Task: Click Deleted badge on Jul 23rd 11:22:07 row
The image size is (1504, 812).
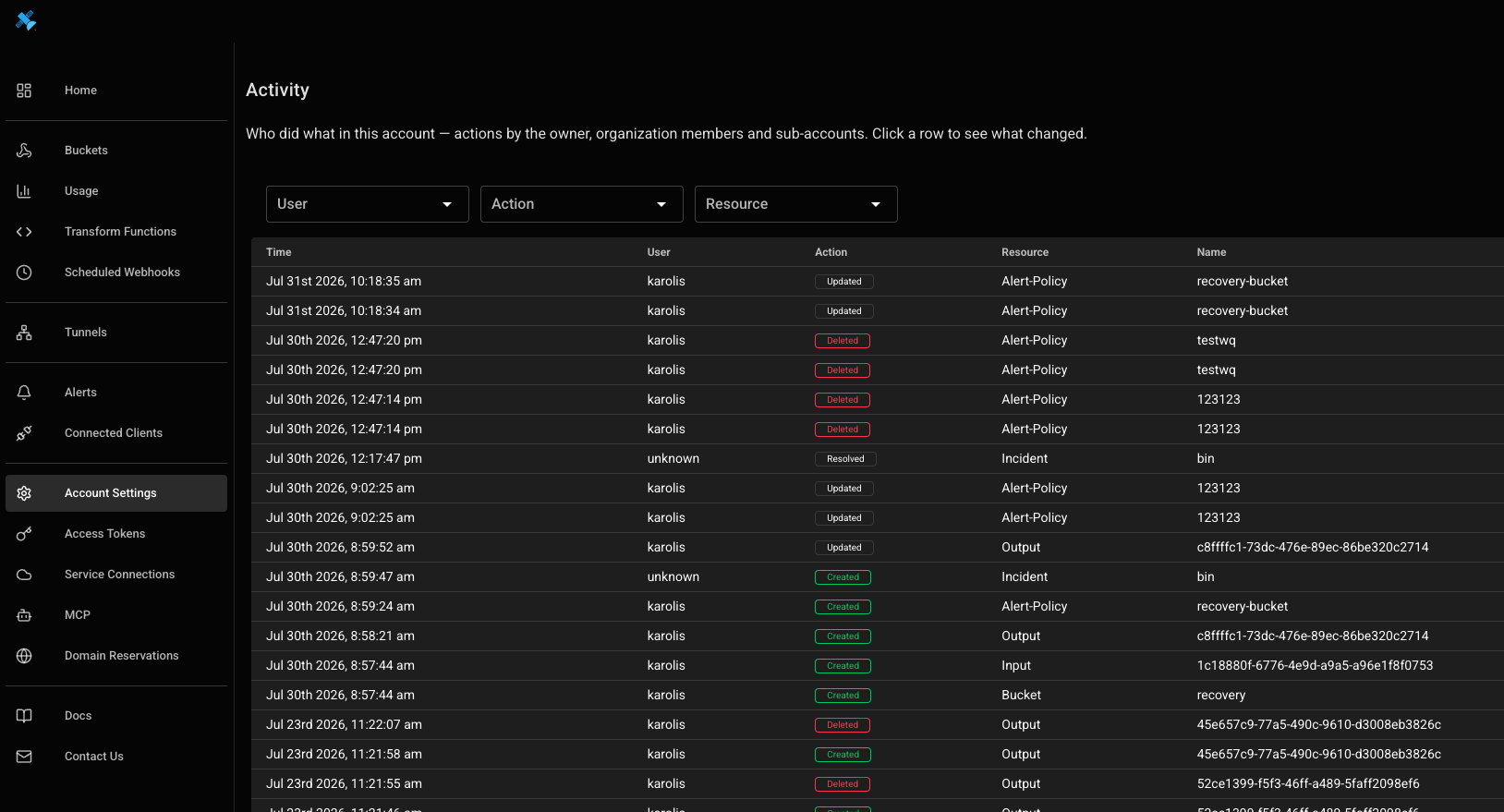Action: pyautogui.click(x=843, y=725)
